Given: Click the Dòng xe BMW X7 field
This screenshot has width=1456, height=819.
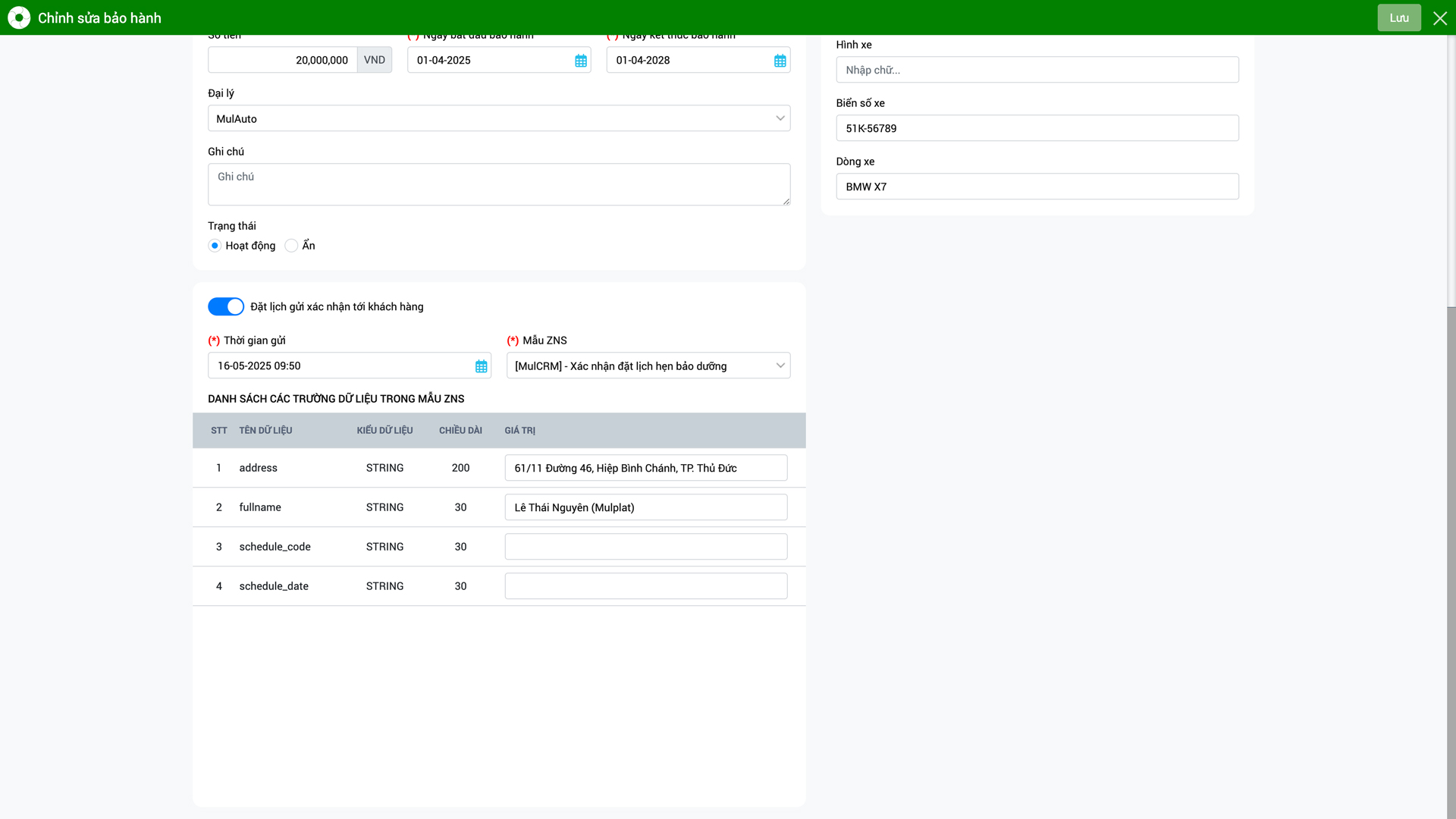Looking at the screenshot, I should (x=1037, y=187).
